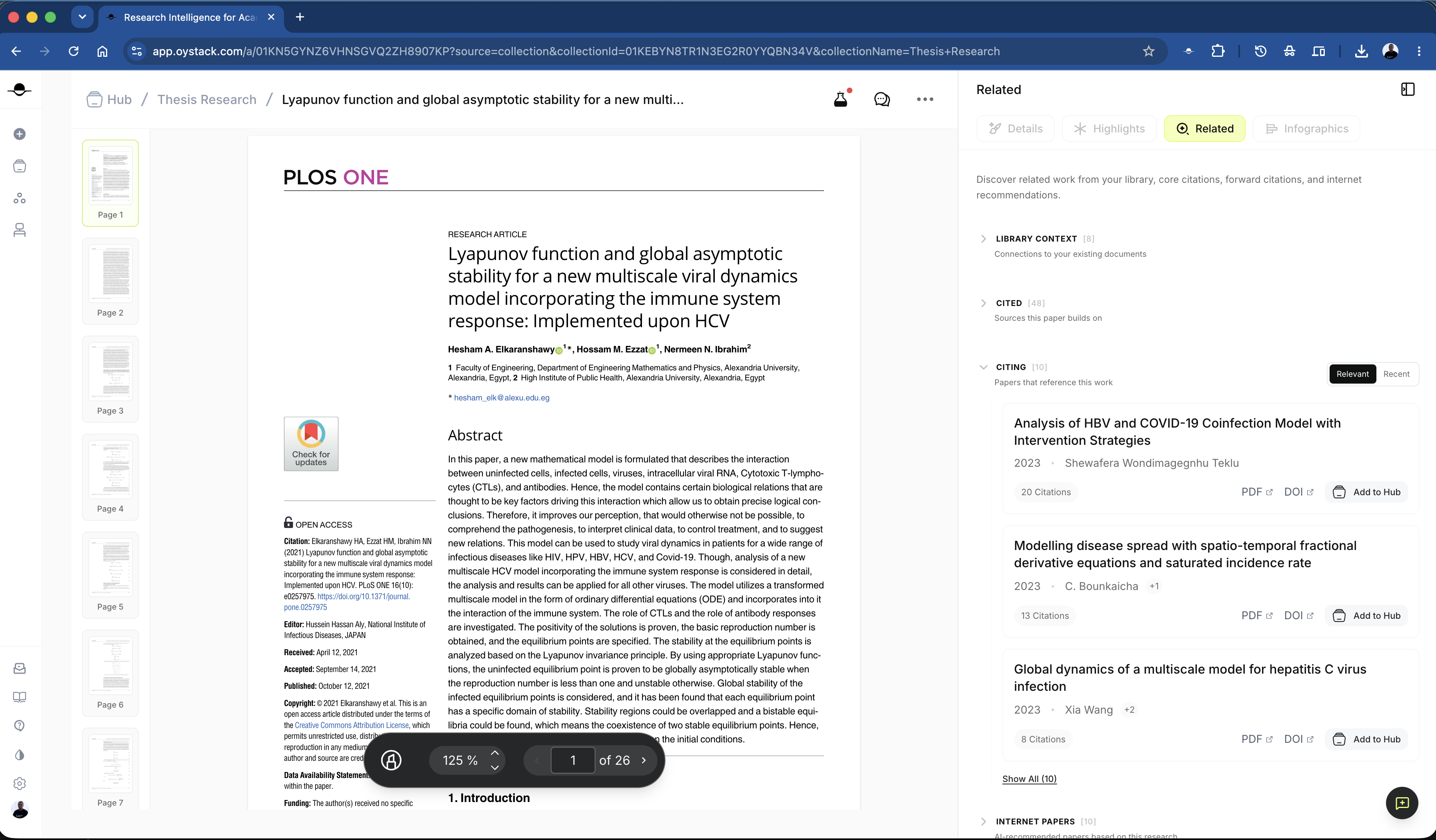Collapse the Related side panel icon

coord(1408,90)
